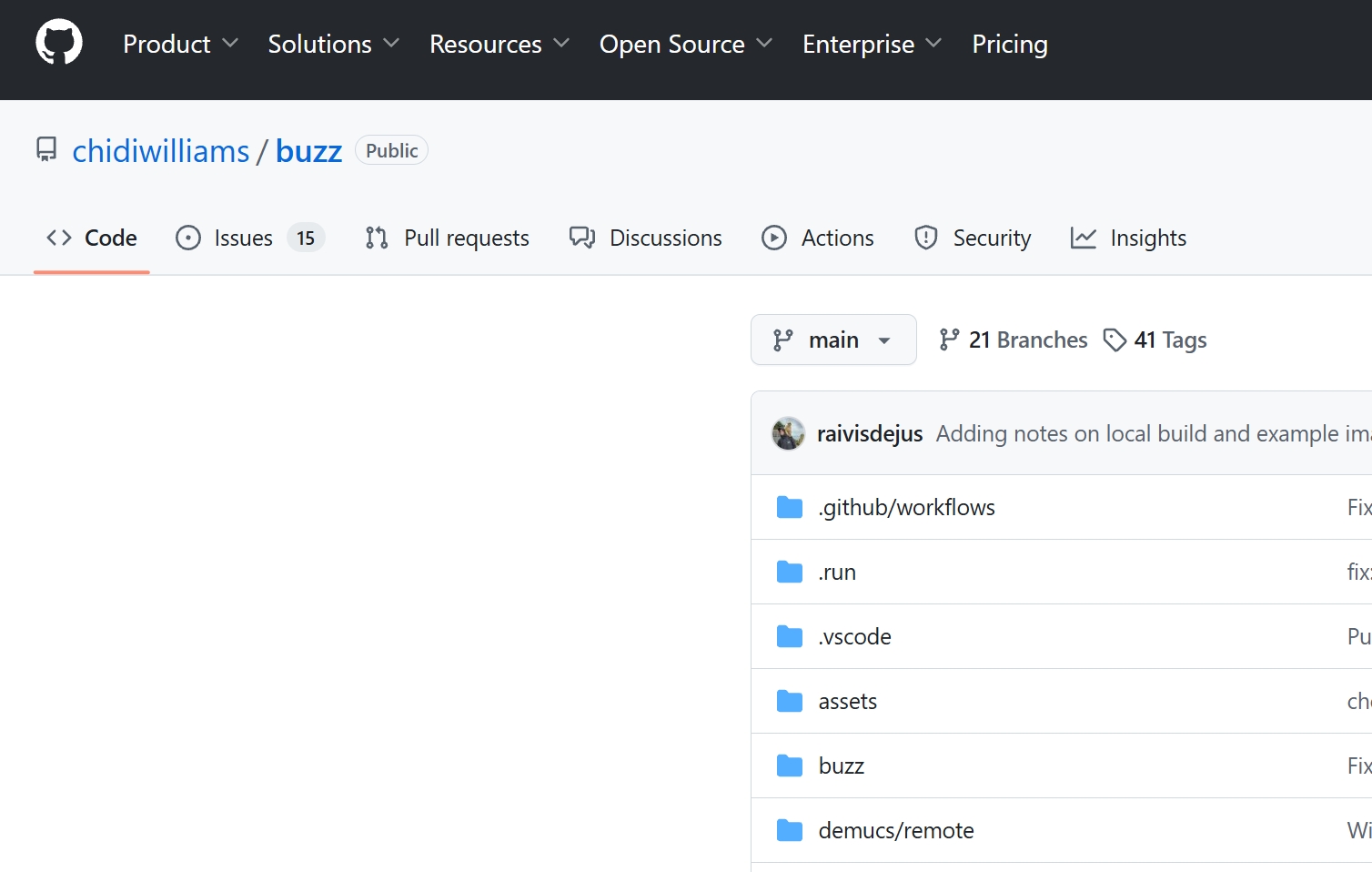Click the Discussions speech bubble icon
The image size is (1372, 872).
(x=582, y=238)
